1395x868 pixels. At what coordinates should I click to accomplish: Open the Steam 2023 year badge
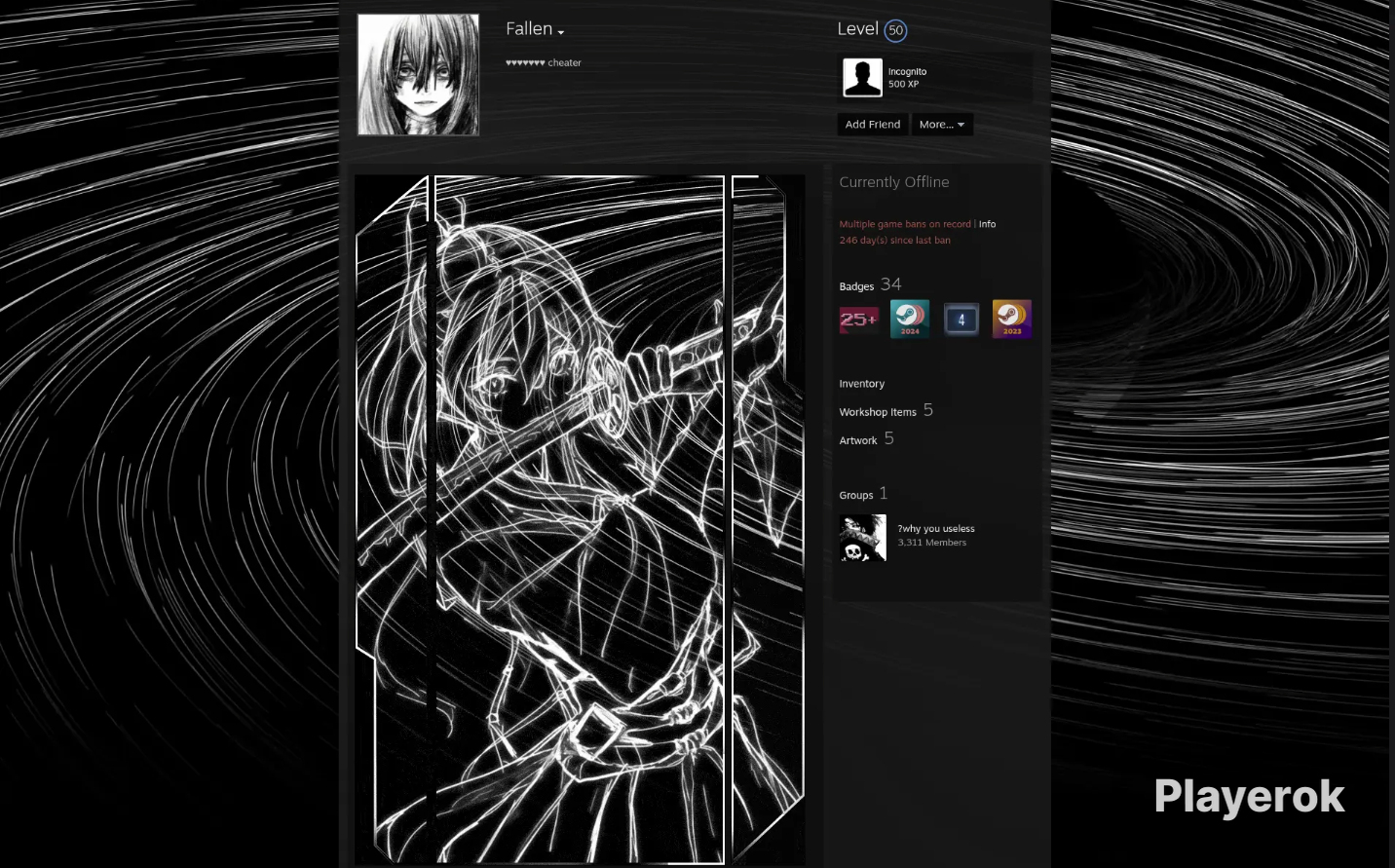[1011, 320]
